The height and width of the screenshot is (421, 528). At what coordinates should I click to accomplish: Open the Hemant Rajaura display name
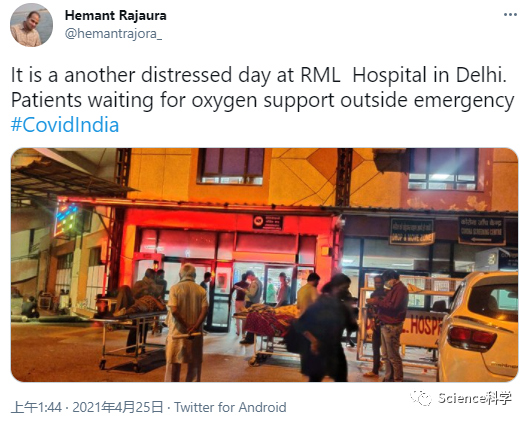pos(116,15)
